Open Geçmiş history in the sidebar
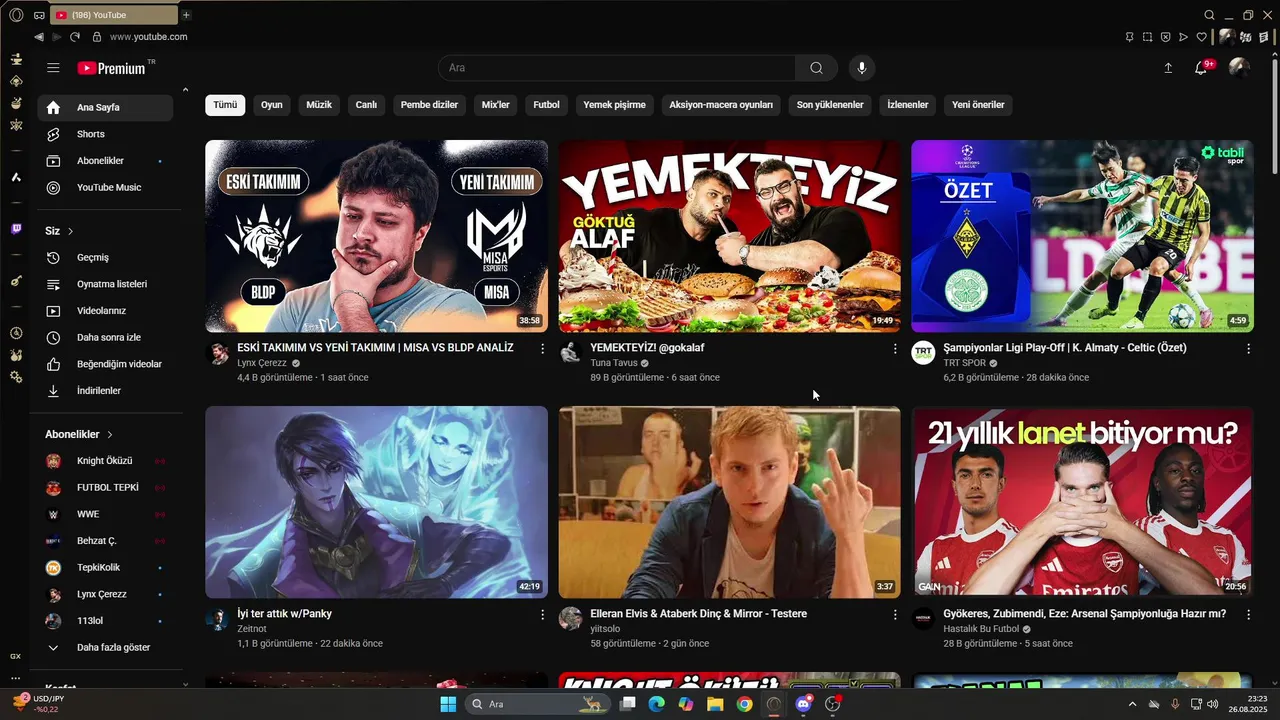Screen dimensions: 1280x720 (x=105, y=257)
